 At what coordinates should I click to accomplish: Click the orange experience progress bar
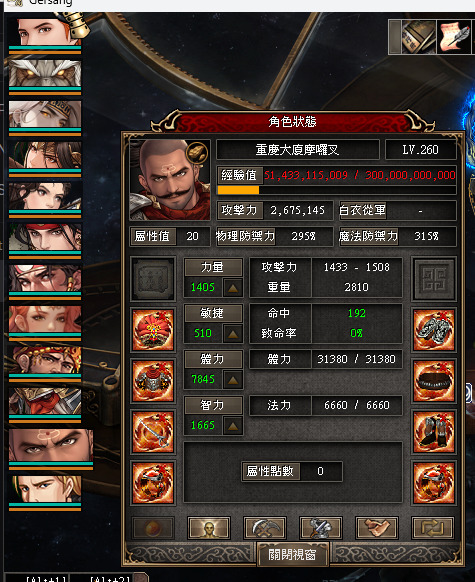point(337,190)
